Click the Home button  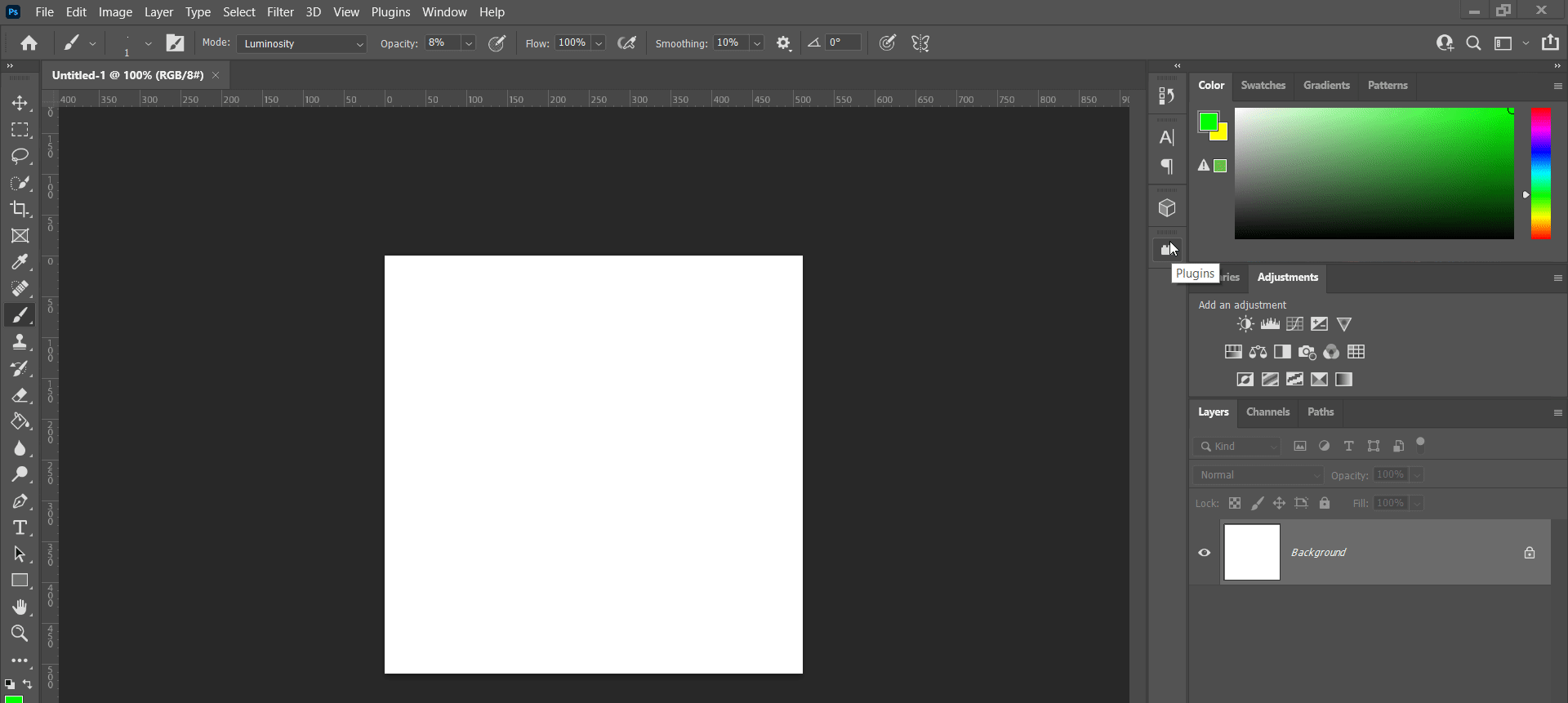coord(29,43)
